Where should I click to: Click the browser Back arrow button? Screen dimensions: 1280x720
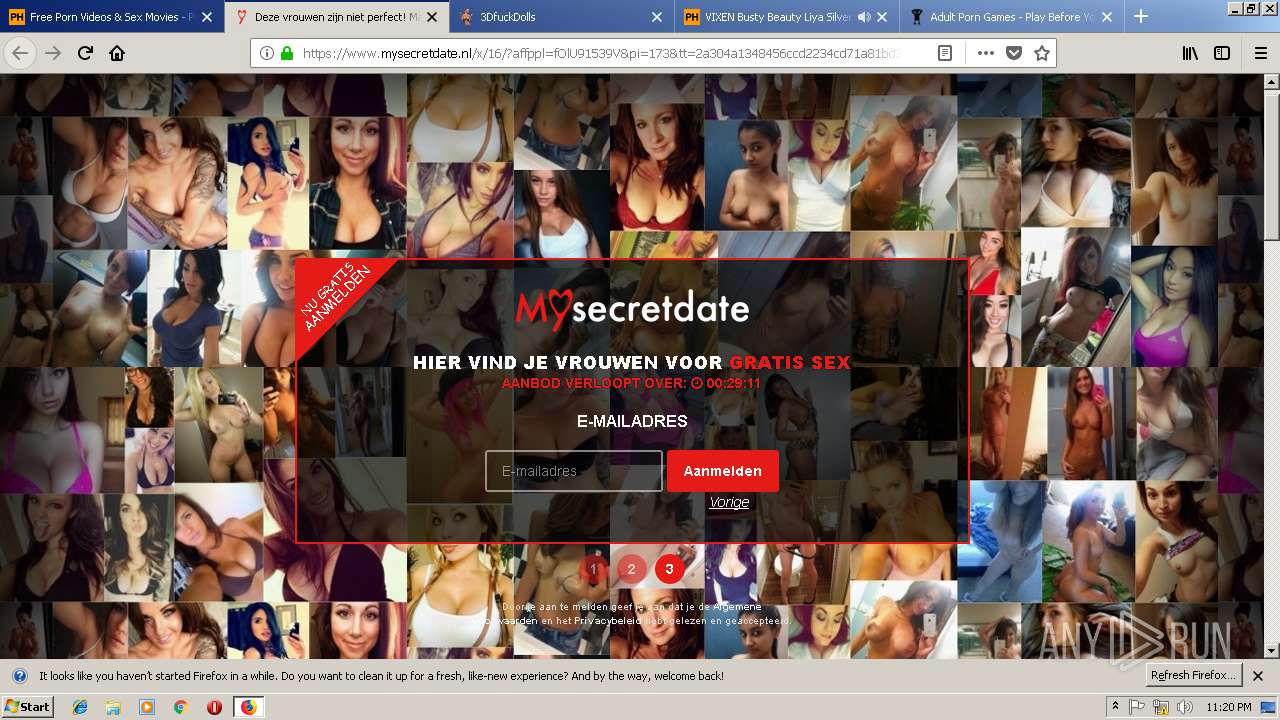pyautogui.click(x=21, y=53)
